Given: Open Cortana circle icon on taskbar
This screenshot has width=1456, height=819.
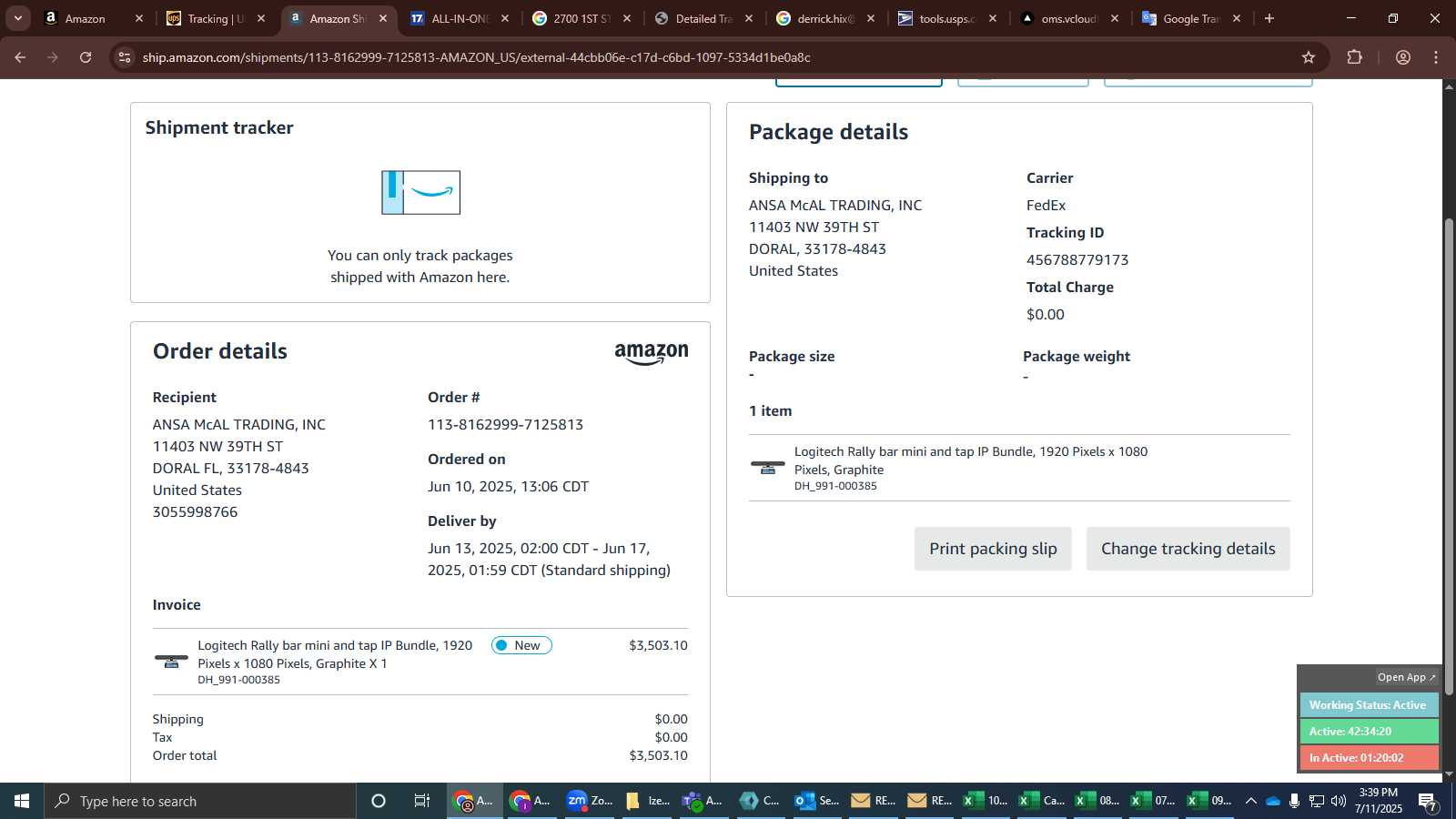Looking at the screenshot, I should (379, 801).
